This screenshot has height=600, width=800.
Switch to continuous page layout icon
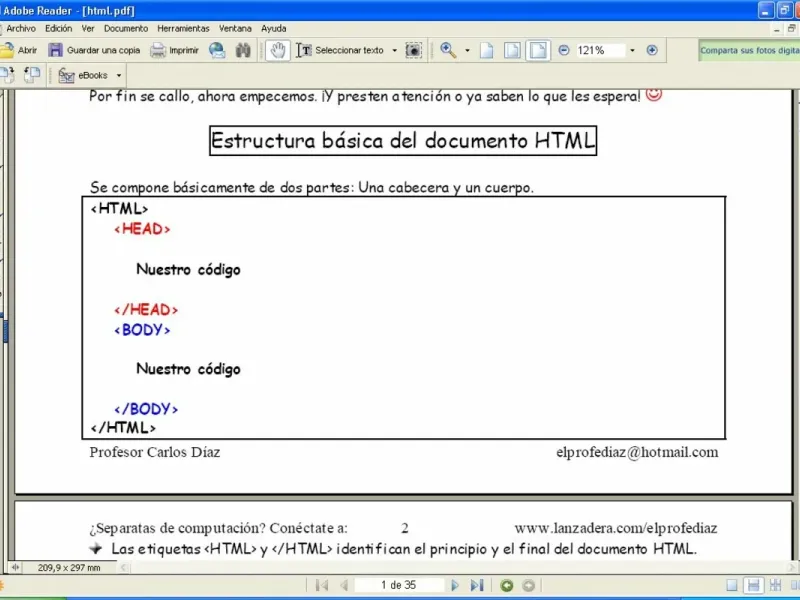click(x=753, y=585)
